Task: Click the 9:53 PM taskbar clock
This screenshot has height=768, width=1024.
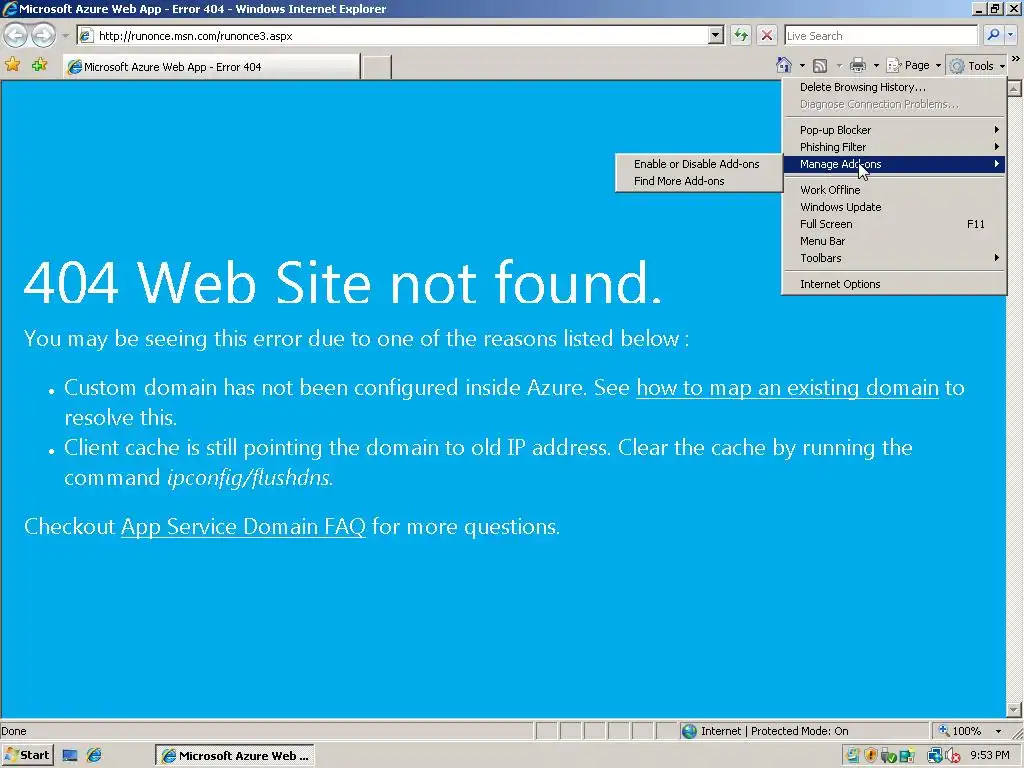Action: [990, 756]
